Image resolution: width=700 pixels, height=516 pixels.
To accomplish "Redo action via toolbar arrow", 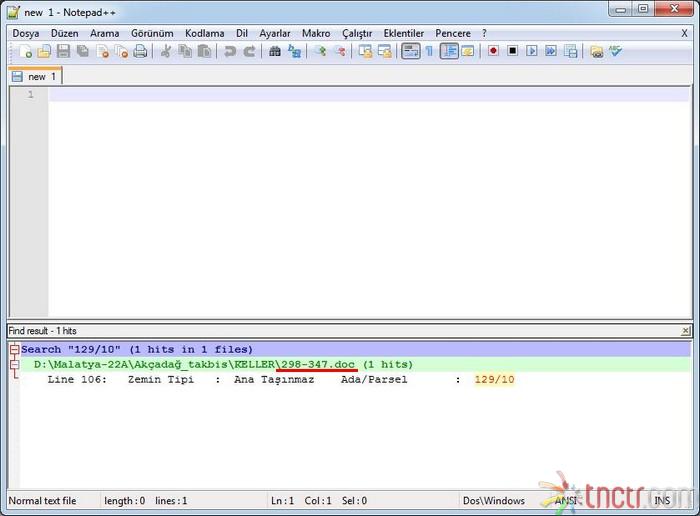I will click(x=249, y=51).
